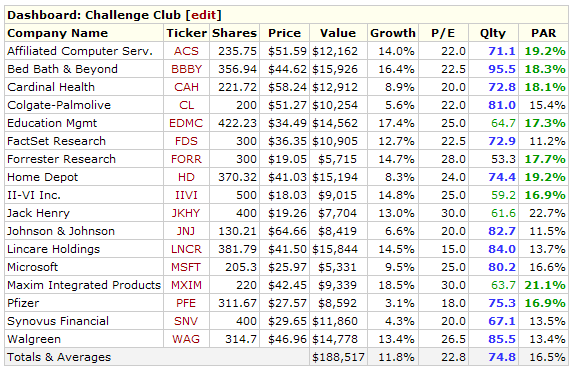Click the JKHY ticker link
The width and height of the screenshot is (574, 371).
(x=186, y=213)
